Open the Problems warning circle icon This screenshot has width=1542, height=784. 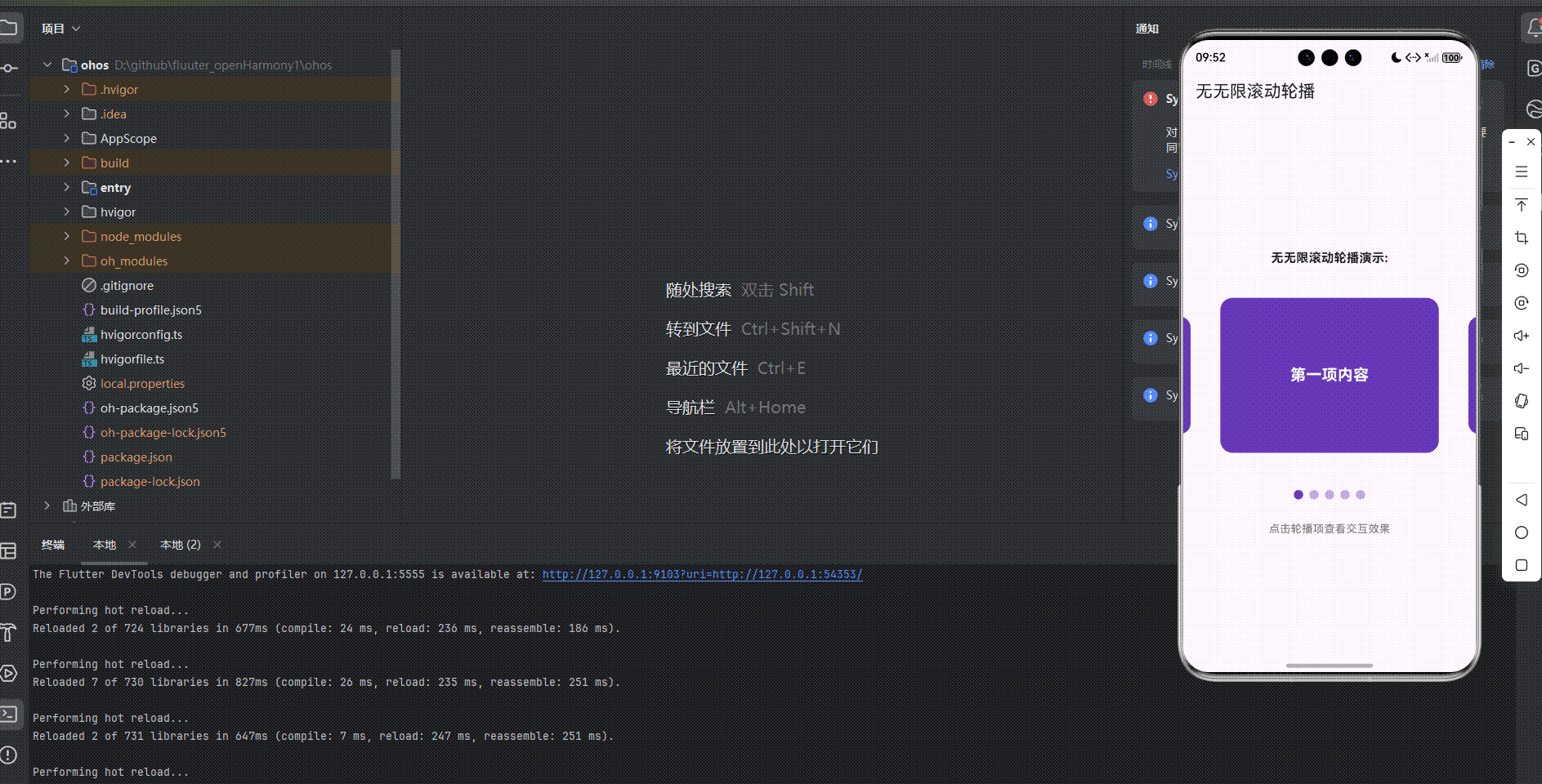point(8,755)
